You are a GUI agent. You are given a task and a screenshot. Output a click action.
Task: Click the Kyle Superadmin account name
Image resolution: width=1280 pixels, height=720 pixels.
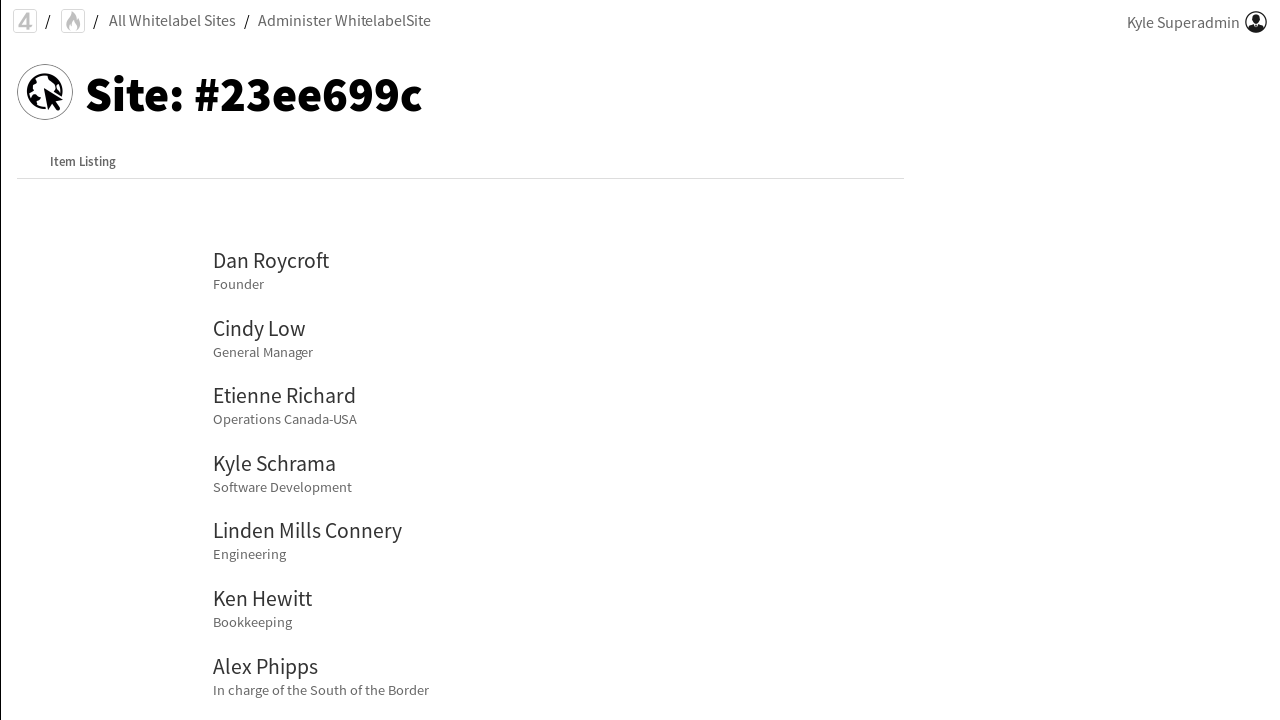pos(1183,22)
